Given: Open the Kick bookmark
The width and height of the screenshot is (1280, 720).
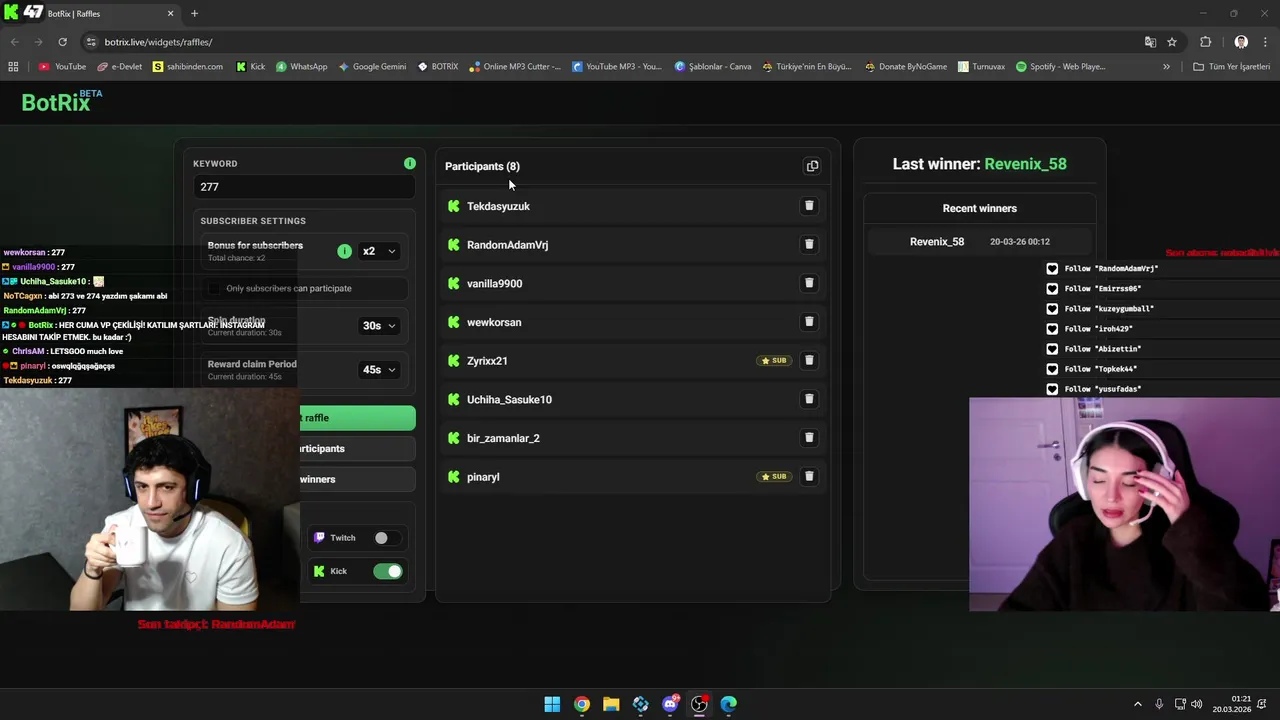Looking at the screenshot, I should (251, 67).
